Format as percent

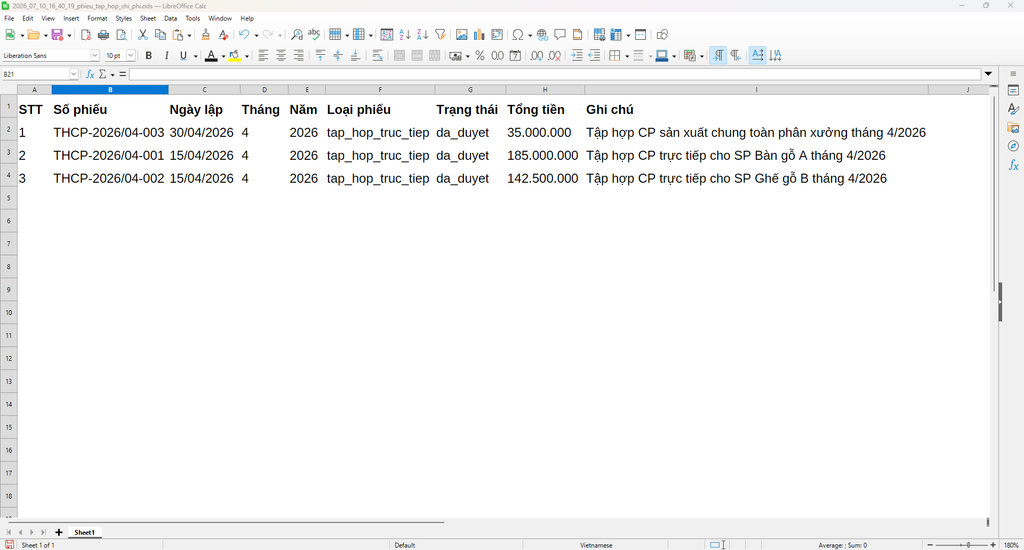click(x=480, y=56)
